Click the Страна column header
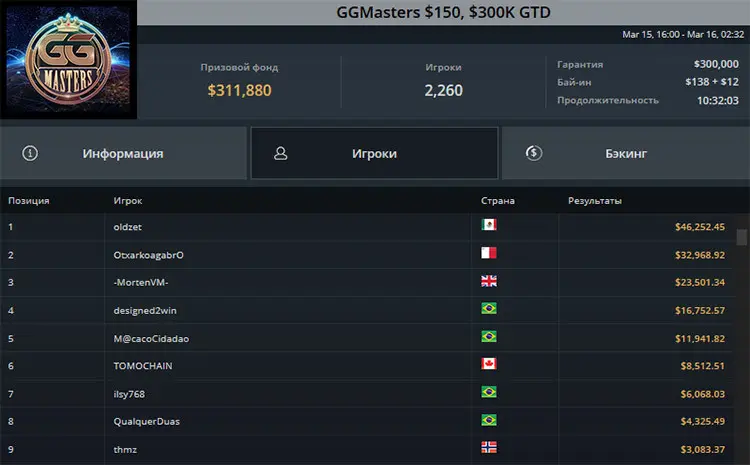This screenshot has width=750, height=465. point(498,200)
